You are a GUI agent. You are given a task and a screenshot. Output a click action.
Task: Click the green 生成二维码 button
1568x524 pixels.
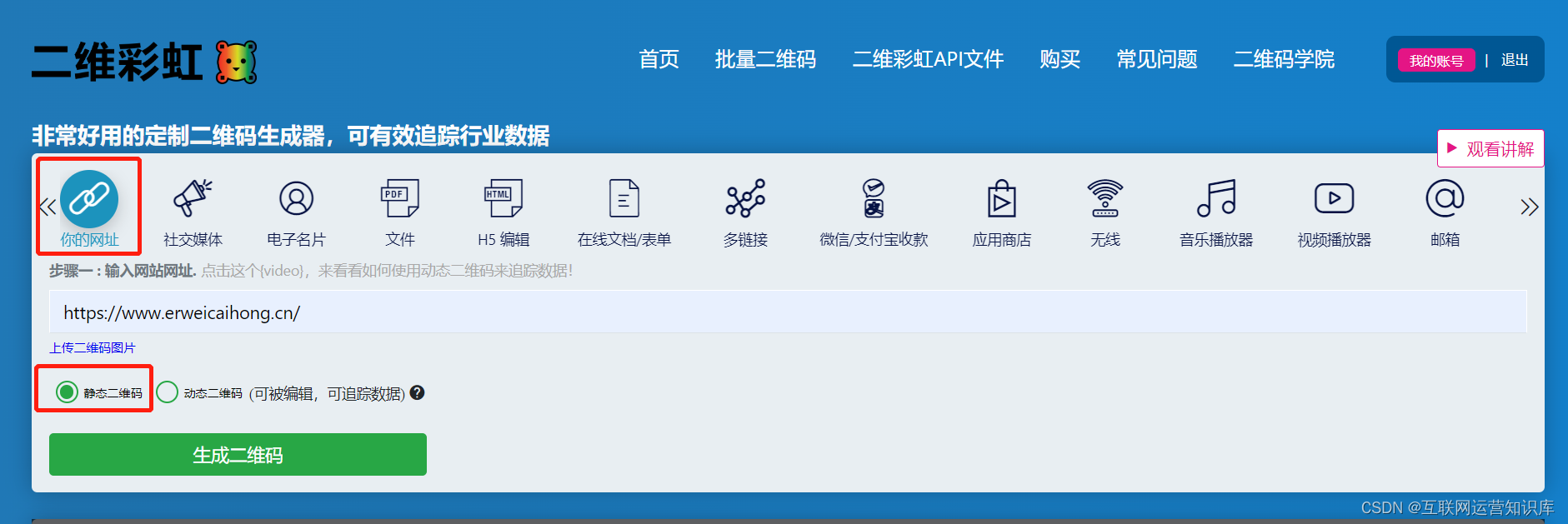click(238, 454)
